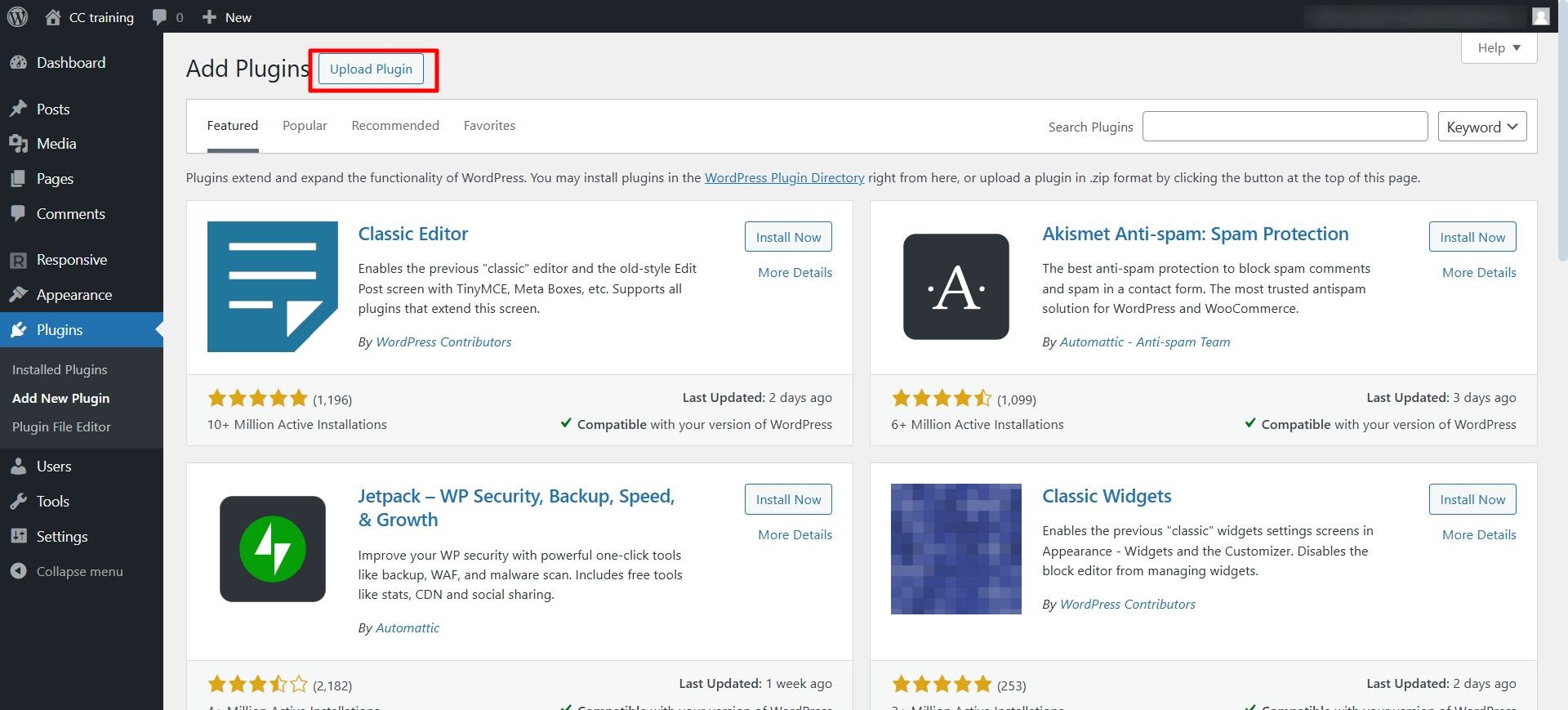Open Installed Plugins submenu item
The width and height of the screenshot is (1568, 710).
coord(60,370)
